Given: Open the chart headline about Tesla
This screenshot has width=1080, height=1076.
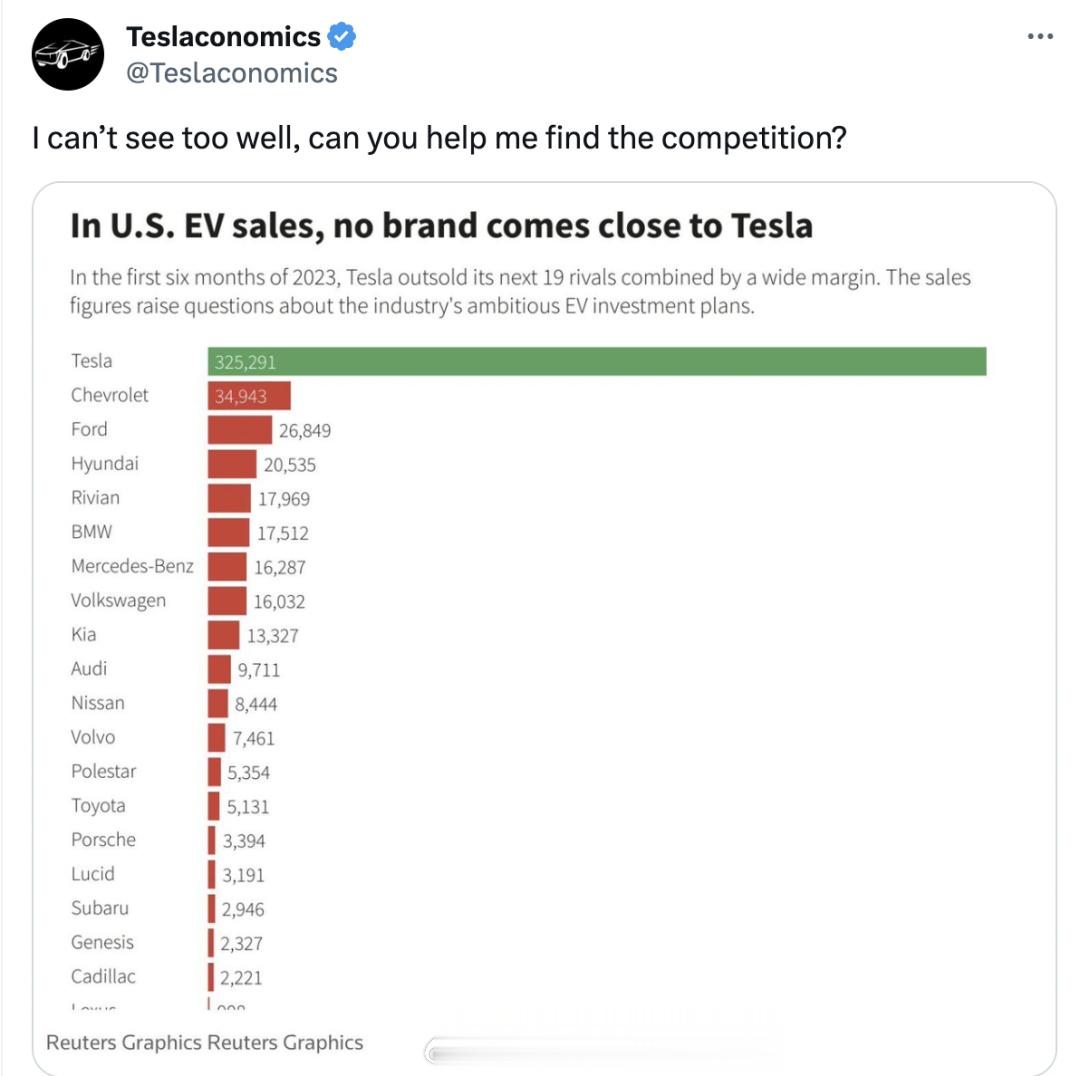Looking at the screenshot, I should 442,226.
